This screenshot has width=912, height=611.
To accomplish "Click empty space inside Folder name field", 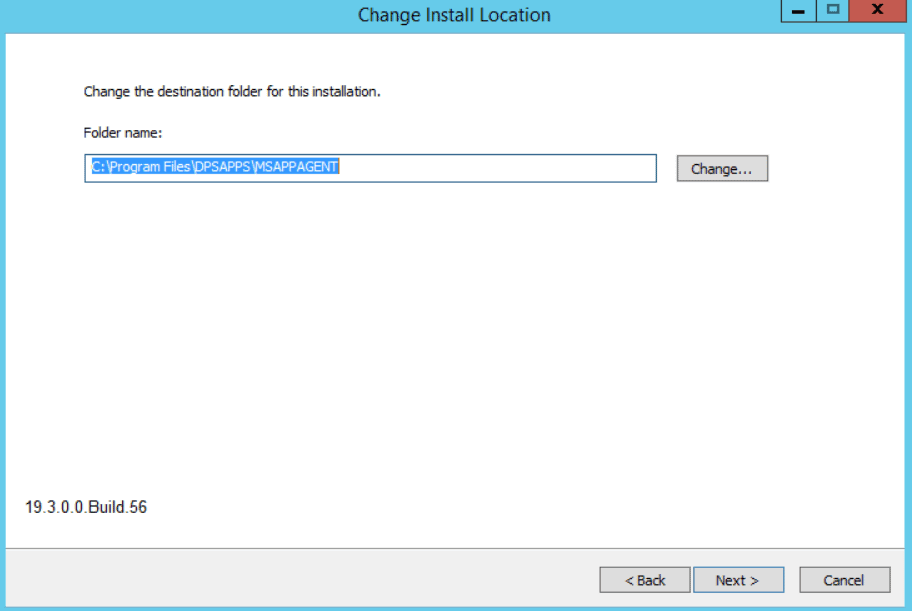I will pyautogui.click(x=500, y=168).
